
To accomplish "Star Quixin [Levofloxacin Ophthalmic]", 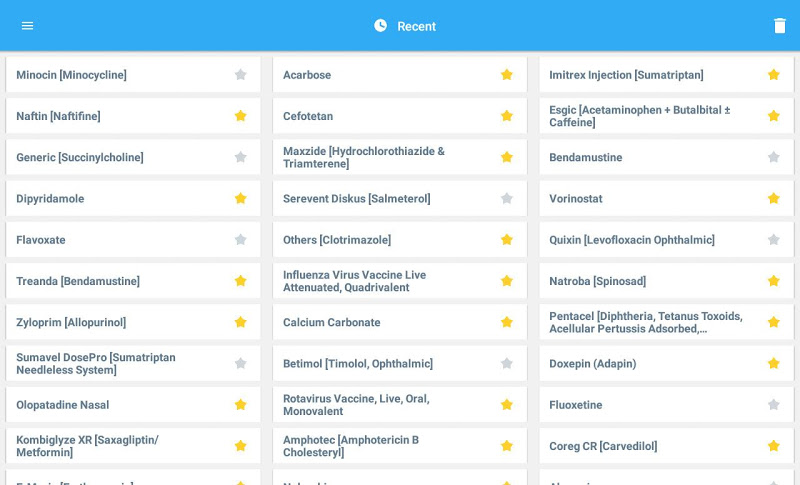I will (773, 240).
